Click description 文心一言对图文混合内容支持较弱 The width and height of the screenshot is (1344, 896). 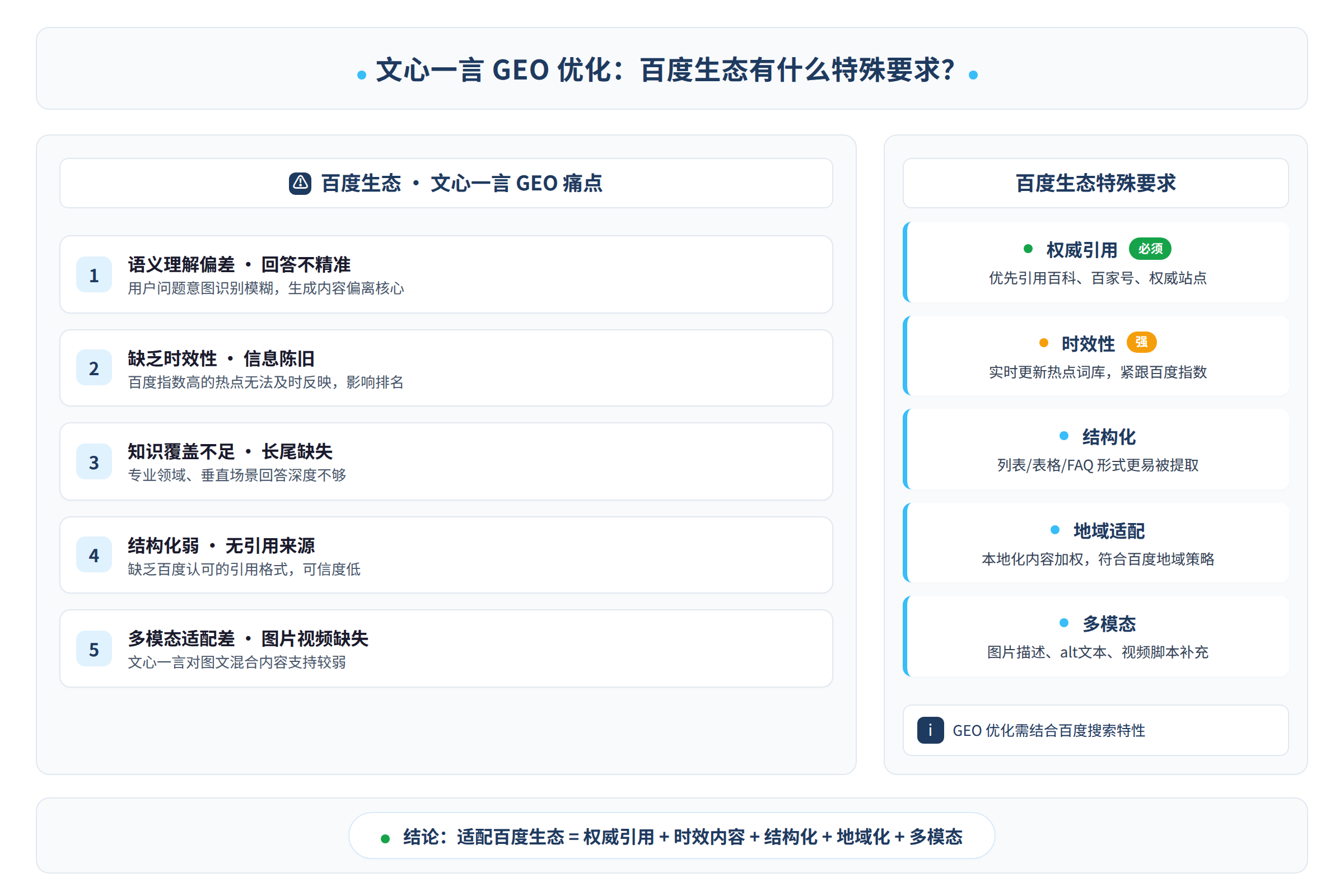pyautogui.click(x=236, y=663)
